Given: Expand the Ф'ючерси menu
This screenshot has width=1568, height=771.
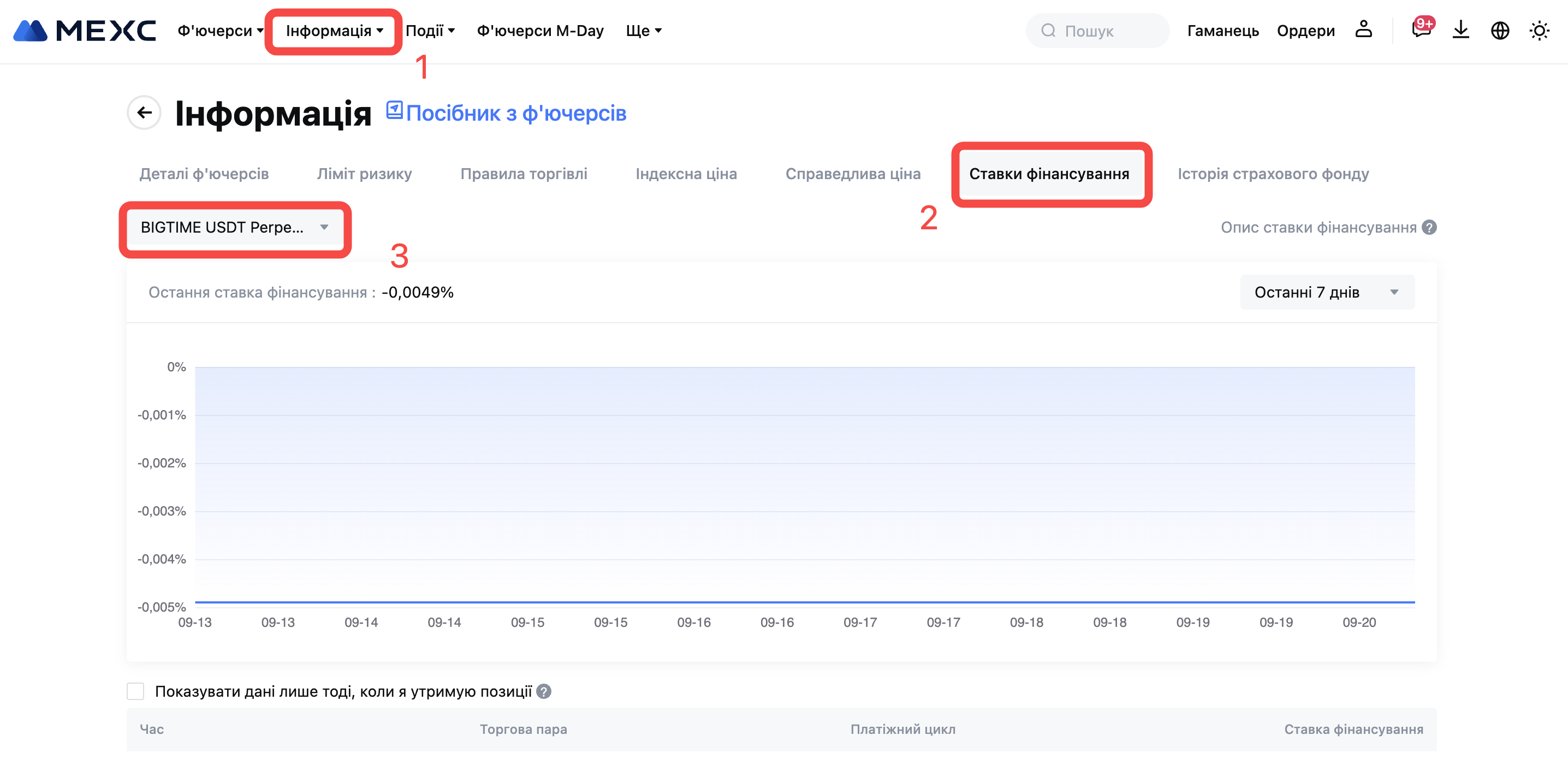Looking at the screenshot, I should point(221,31).
